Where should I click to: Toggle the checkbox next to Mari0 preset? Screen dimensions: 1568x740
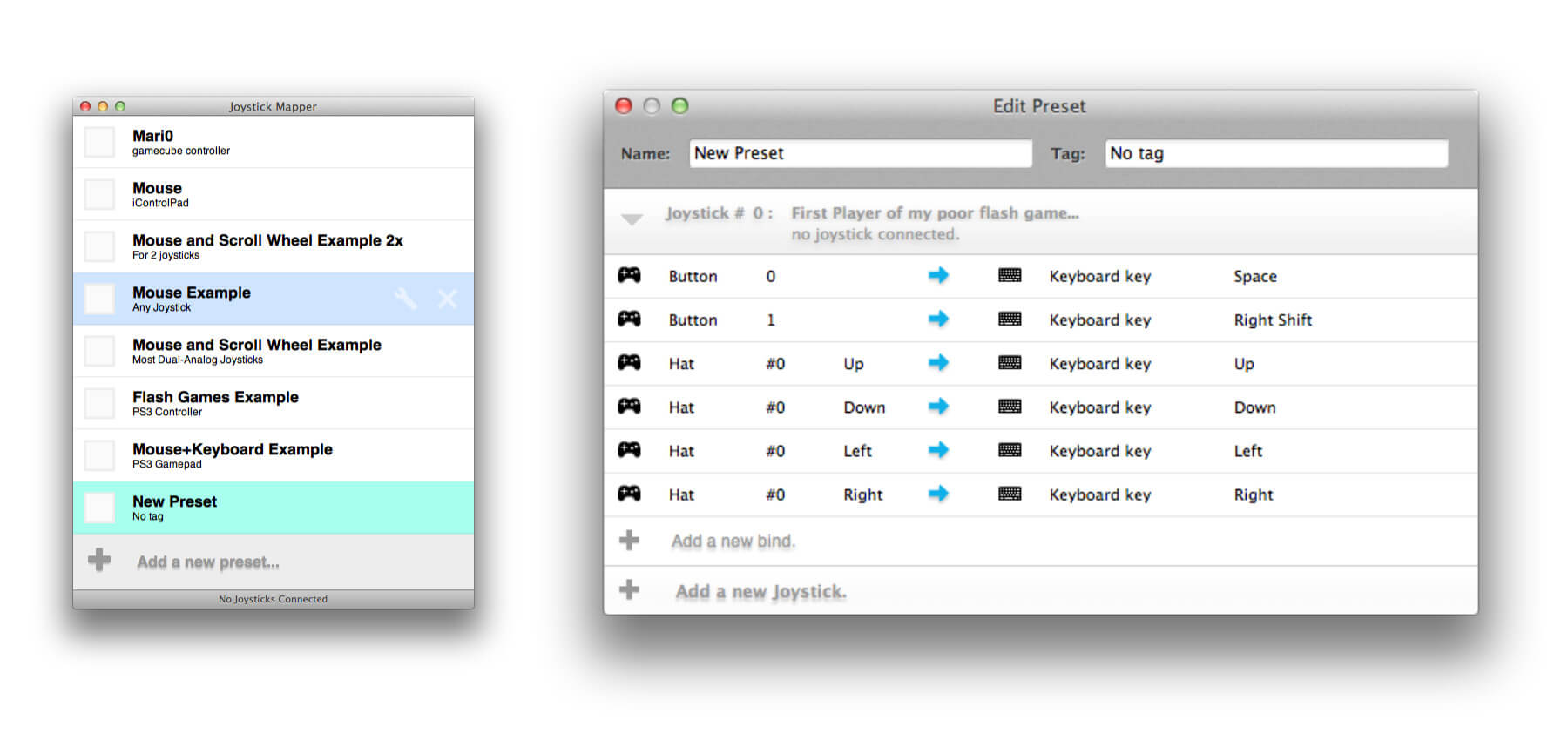tap(99, 142)
